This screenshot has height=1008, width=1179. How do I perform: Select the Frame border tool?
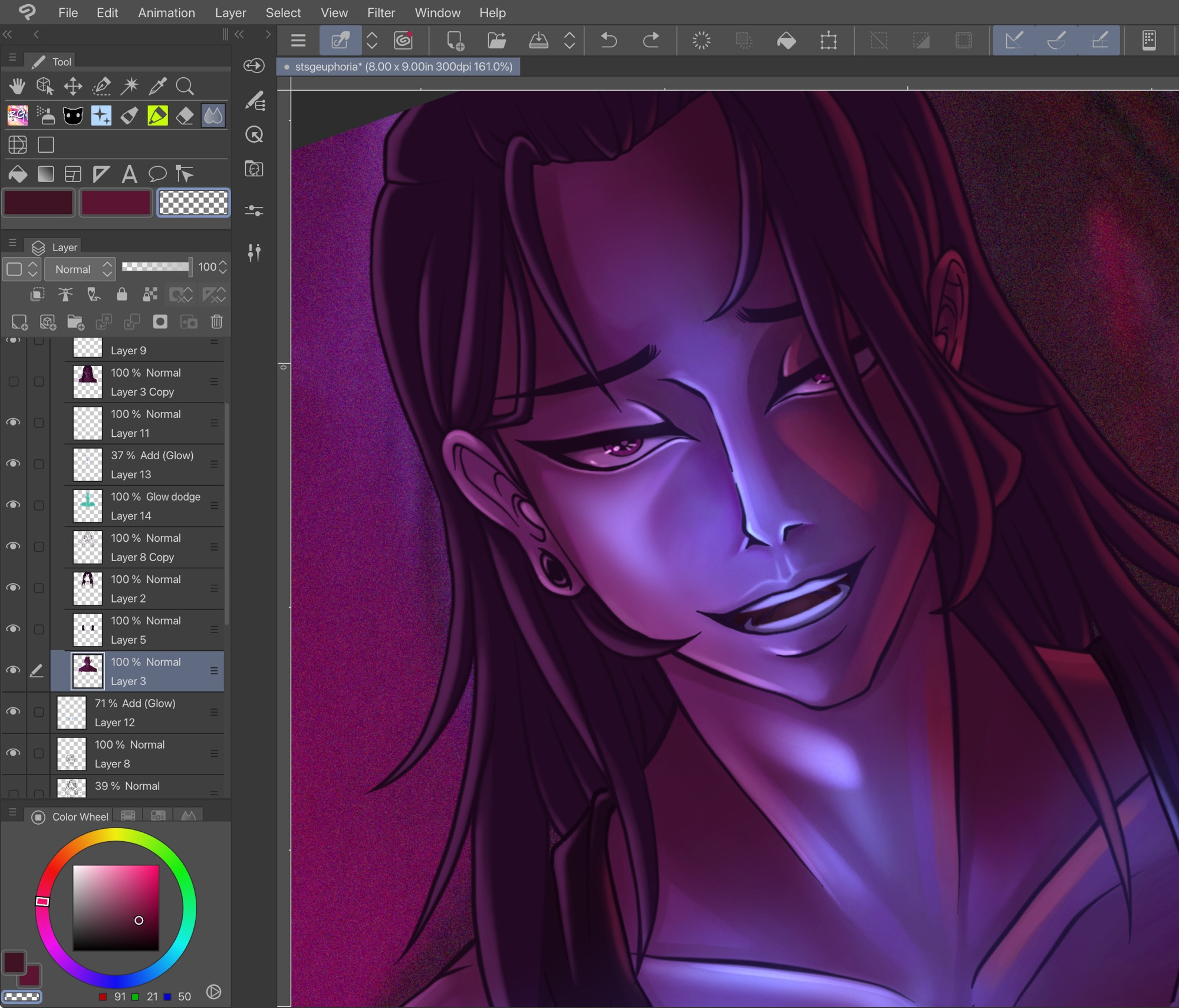[x=73, y=174]
